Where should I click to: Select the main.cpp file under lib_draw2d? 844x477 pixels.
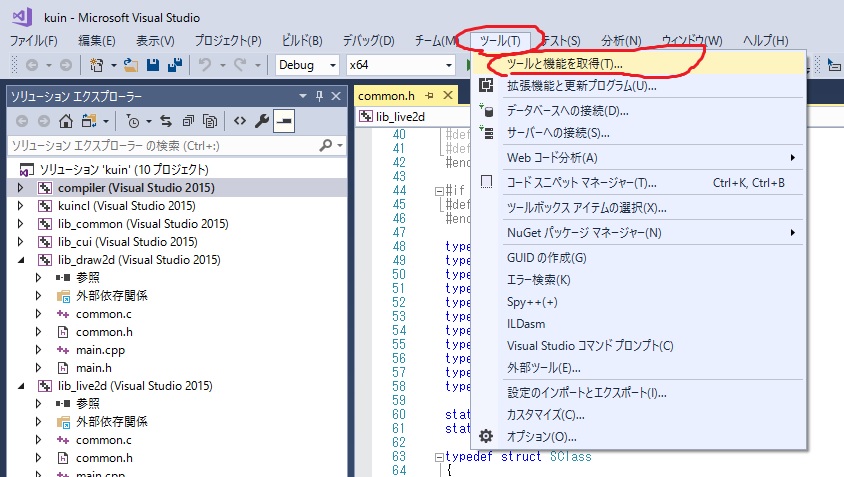click(x=100, y=350)
